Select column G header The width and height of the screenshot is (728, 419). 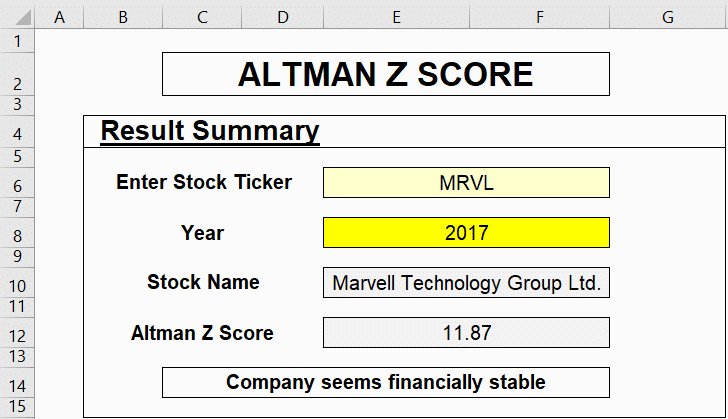click(667, 15)
